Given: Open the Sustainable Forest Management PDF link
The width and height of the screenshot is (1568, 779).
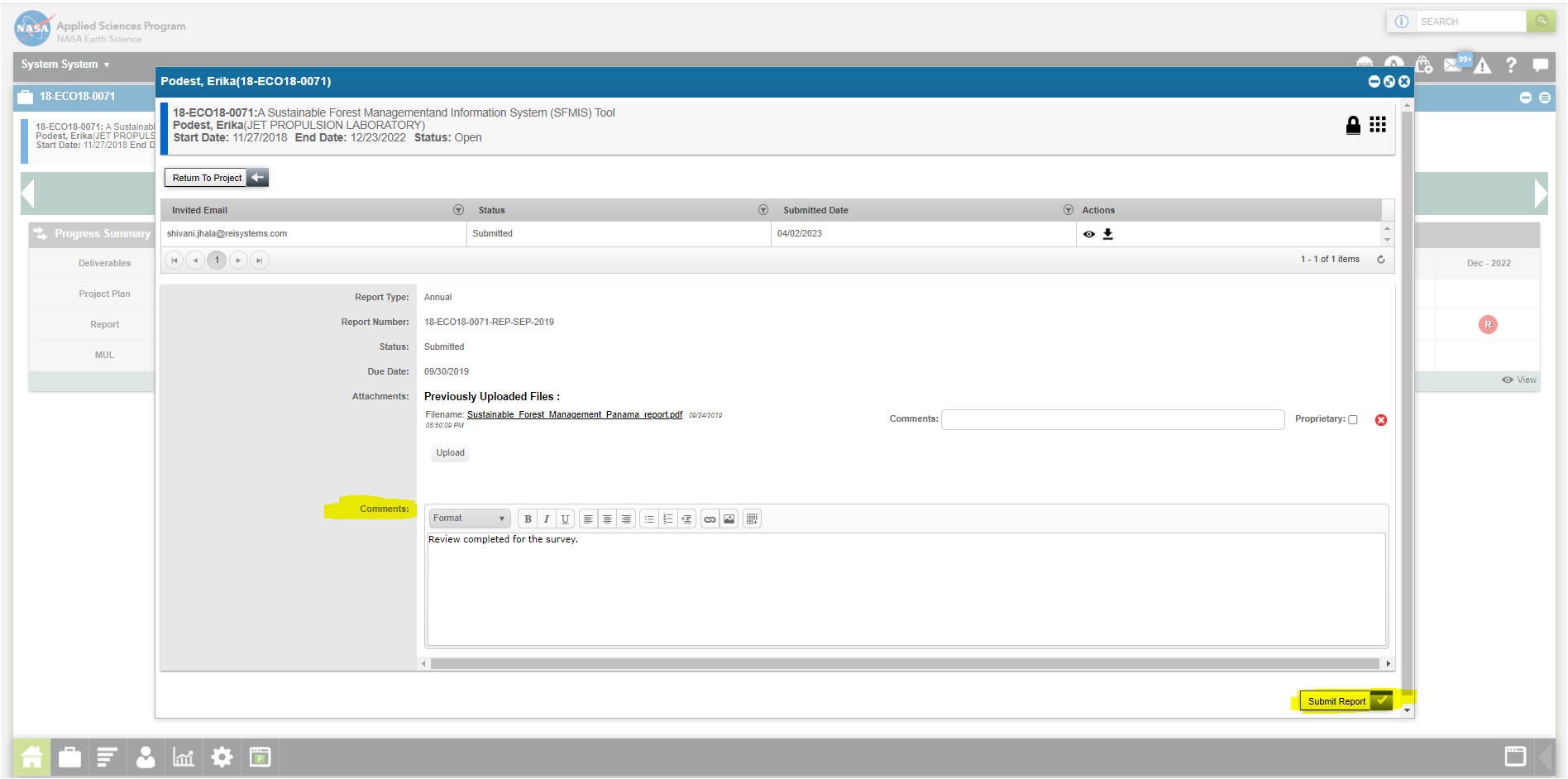Looking at the screenshot, I should click(x=574, y=415).
